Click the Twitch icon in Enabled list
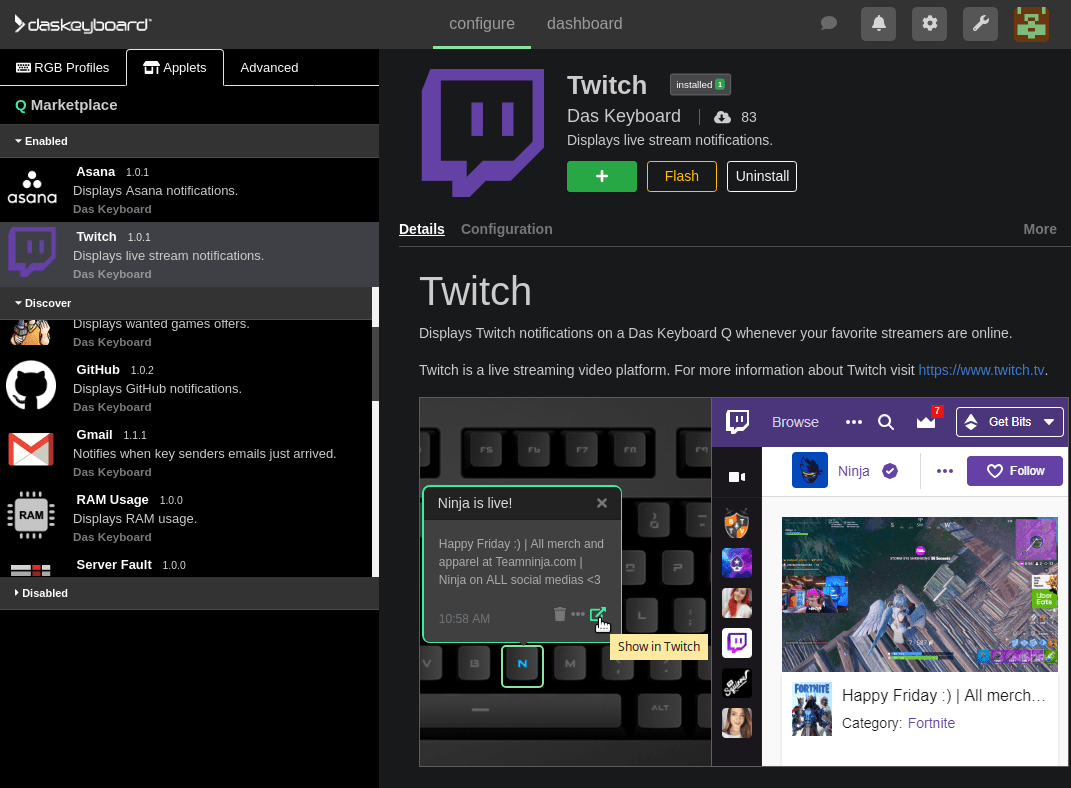The width and height of the screenshot is (1071, 788). point(31,252)
